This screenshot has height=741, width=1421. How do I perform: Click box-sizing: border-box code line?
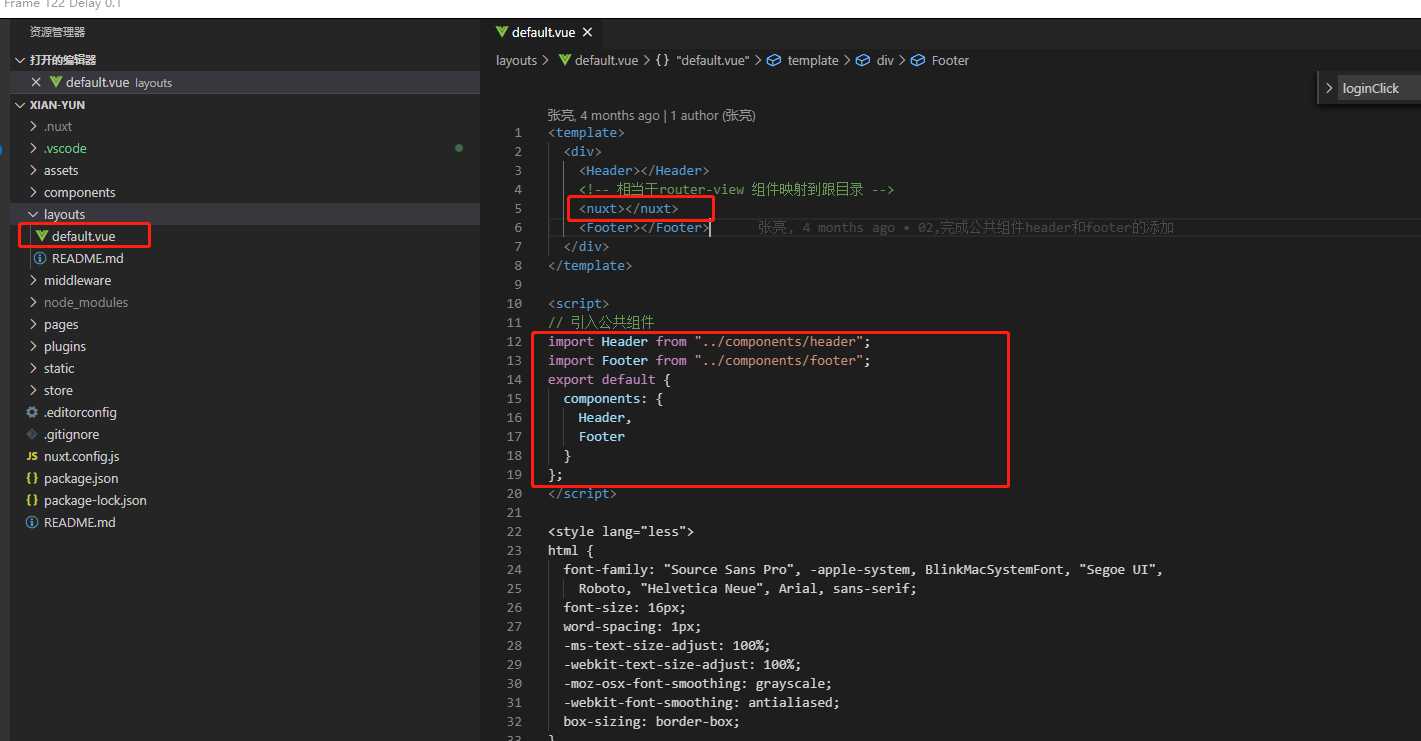click(x=651, y=721)
